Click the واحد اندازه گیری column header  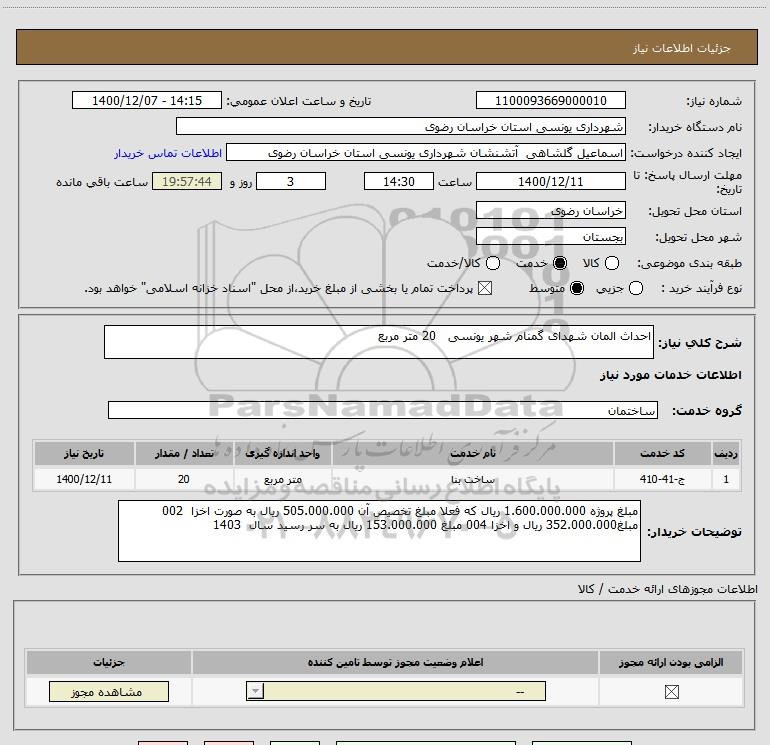[x=282, y=453]
